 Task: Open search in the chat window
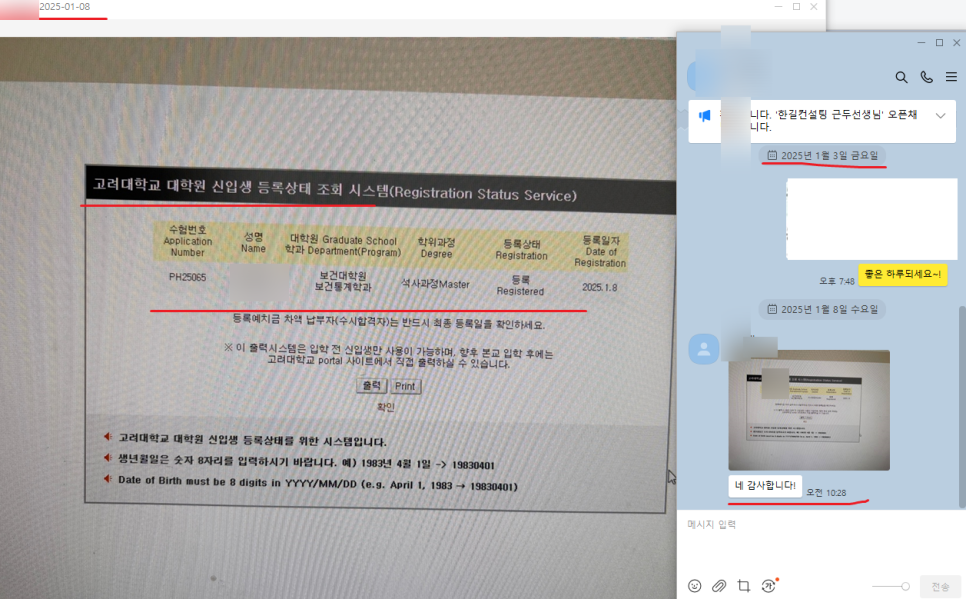click(x=901, y=77)
